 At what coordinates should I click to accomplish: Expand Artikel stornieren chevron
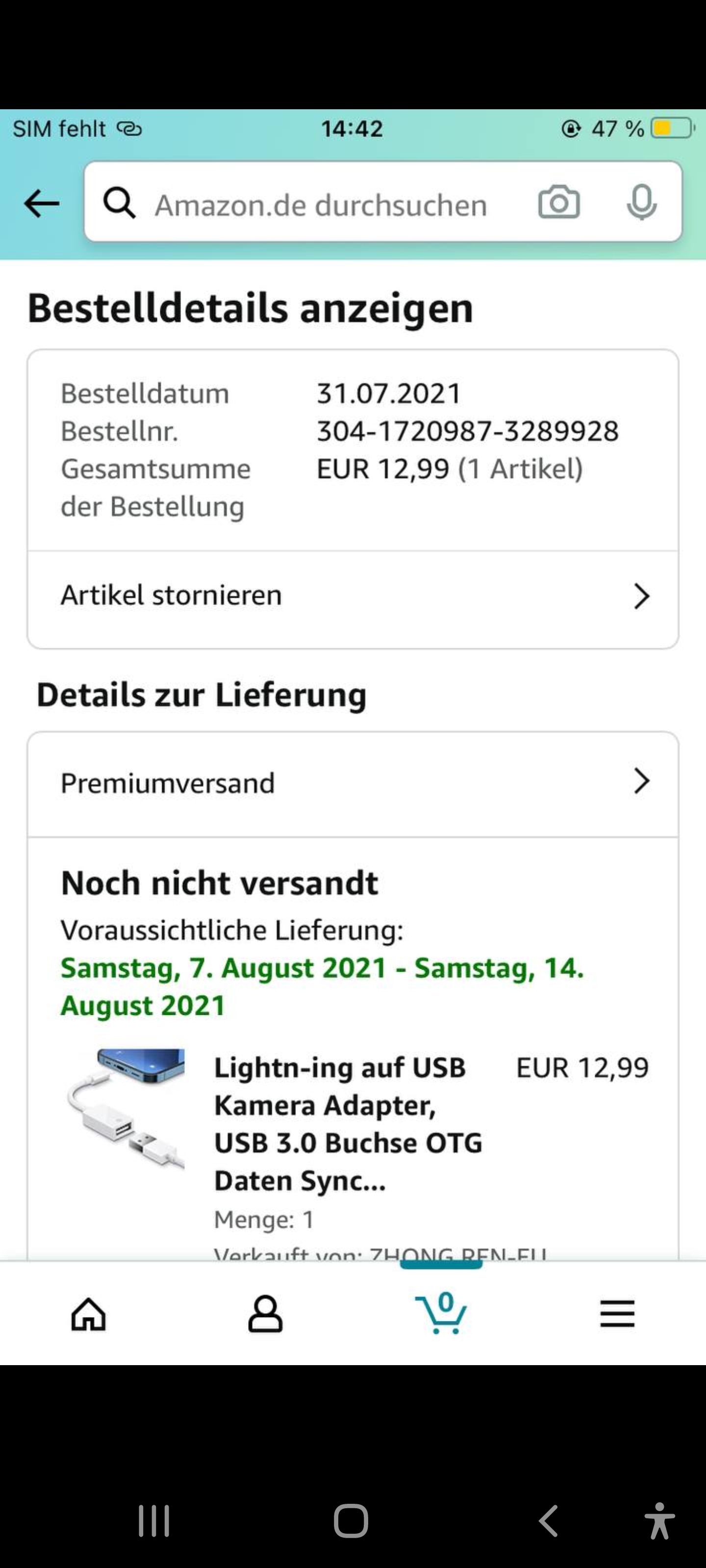(x=641, y=596)
